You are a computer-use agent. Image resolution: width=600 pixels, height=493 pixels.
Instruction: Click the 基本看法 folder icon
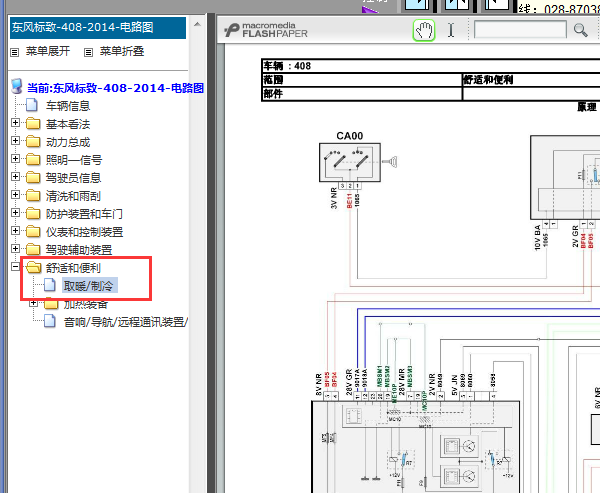coord(33,123)
